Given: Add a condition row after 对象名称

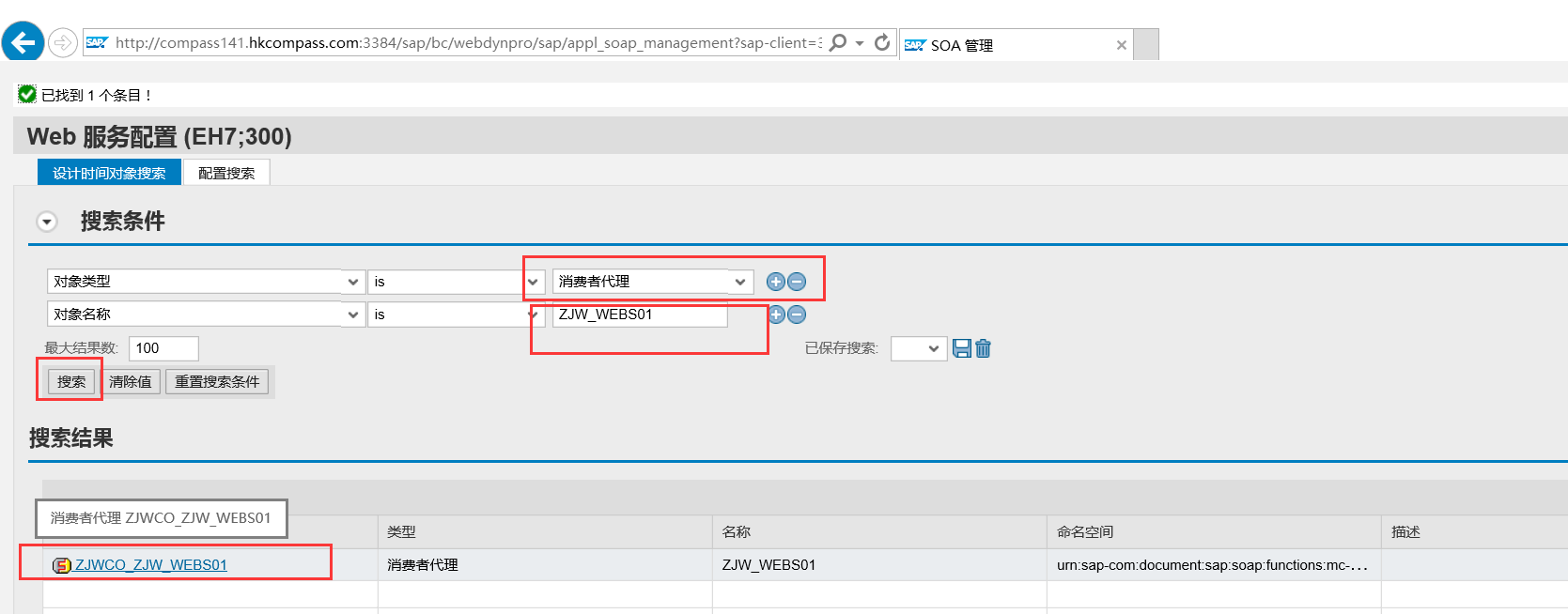Looking at the screenshot, I should tap(777, 315).
